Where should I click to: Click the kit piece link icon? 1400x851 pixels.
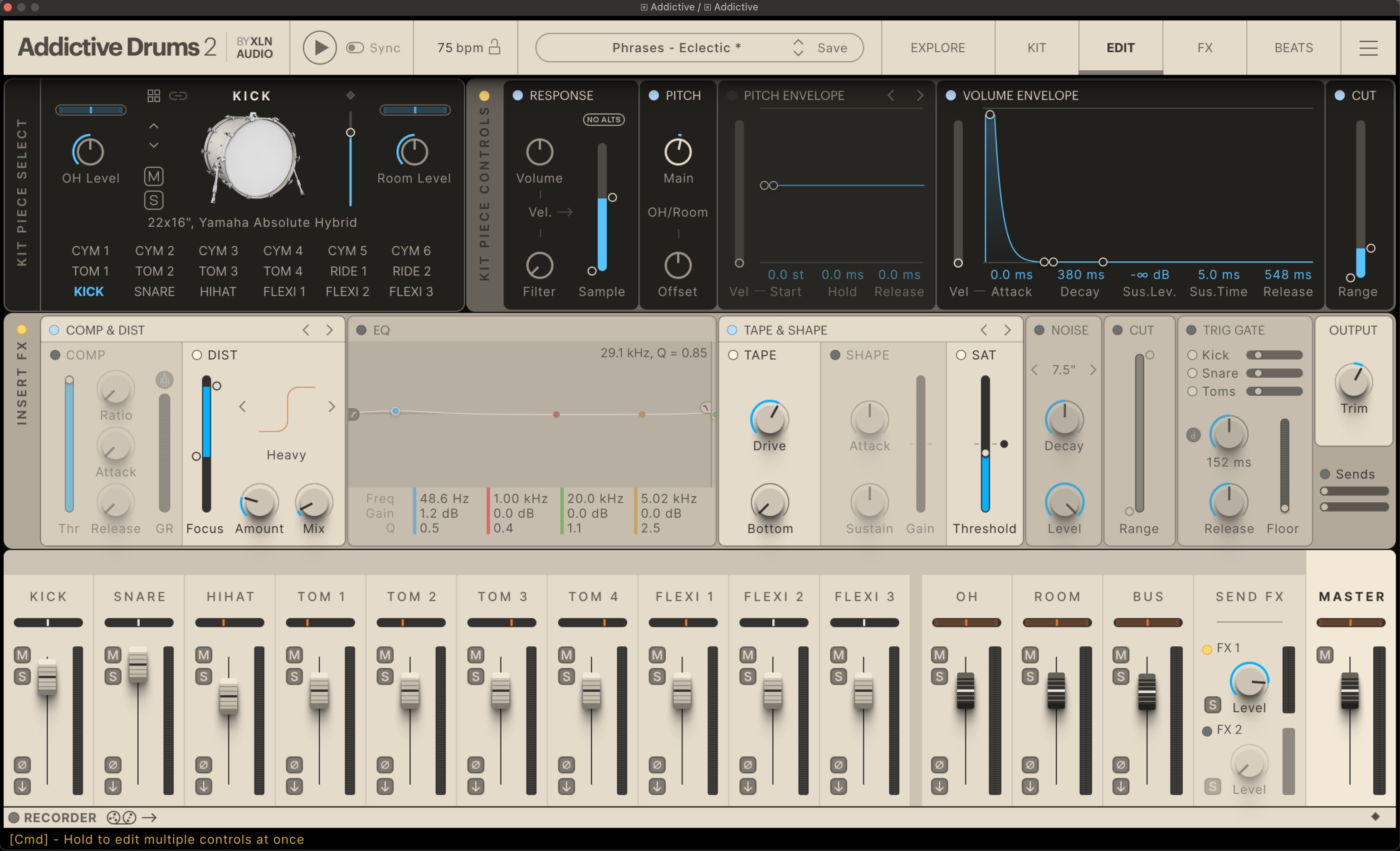pos(178,96)
